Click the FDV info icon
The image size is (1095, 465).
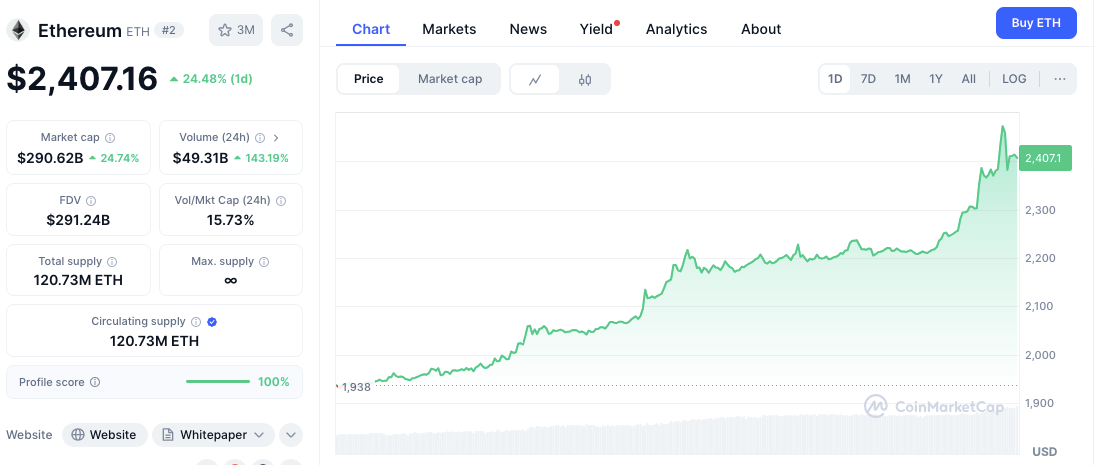[x=91, y=201]
